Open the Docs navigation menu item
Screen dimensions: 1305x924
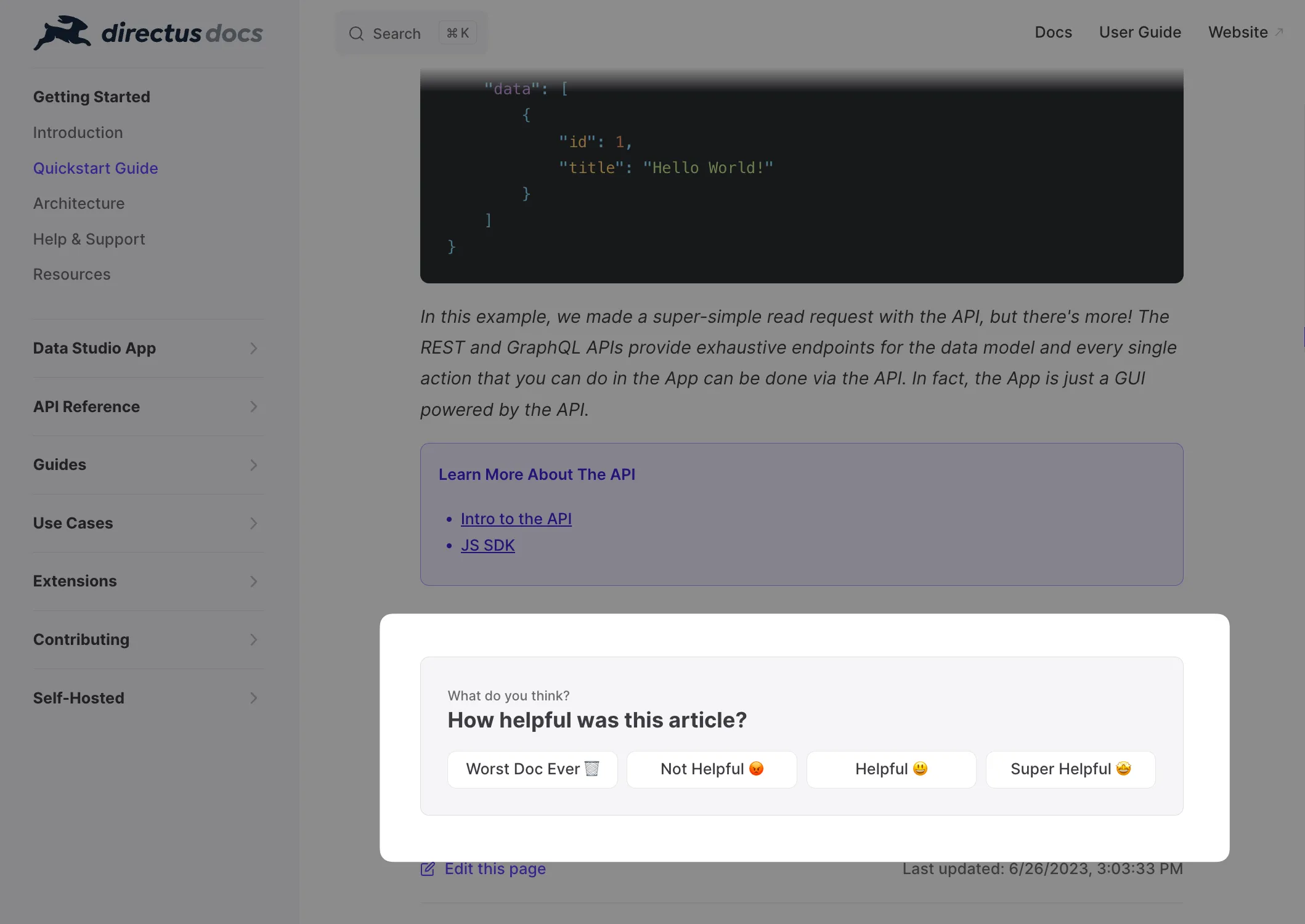pos(1053,32)
